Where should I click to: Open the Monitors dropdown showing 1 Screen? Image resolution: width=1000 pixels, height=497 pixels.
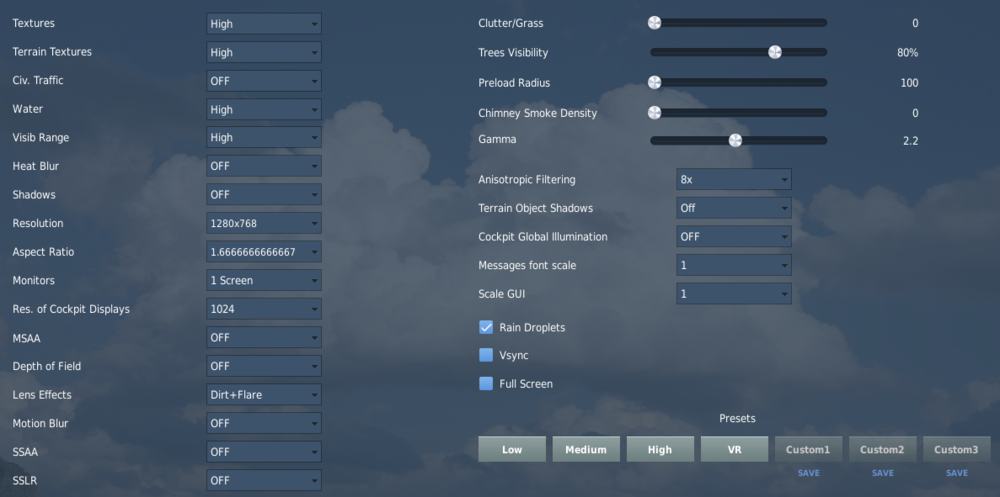coord(263,280)
